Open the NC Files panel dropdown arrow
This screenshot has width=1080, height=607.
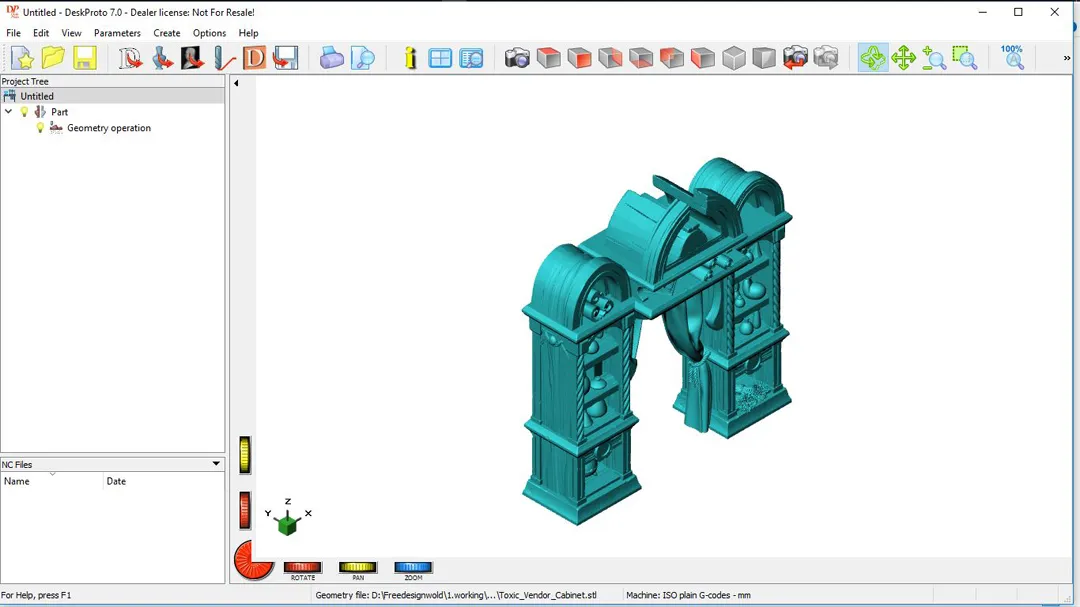tap(216, 464)
